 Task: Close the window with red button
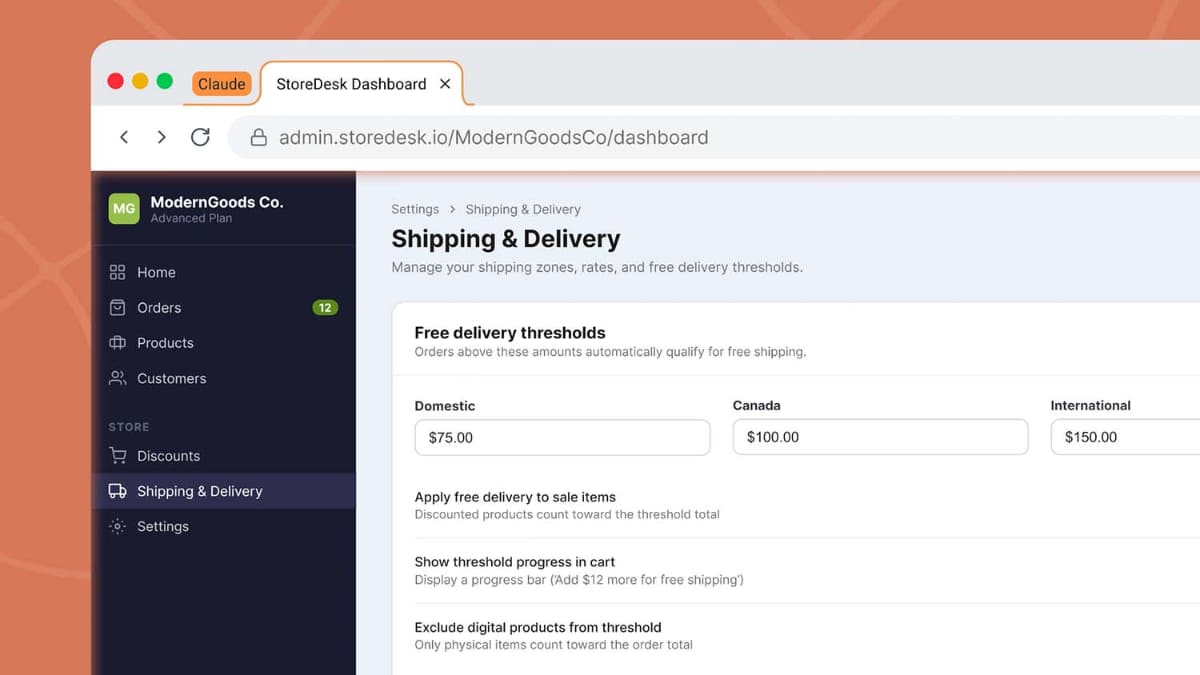pyautogui.click(x=115, y=82)
